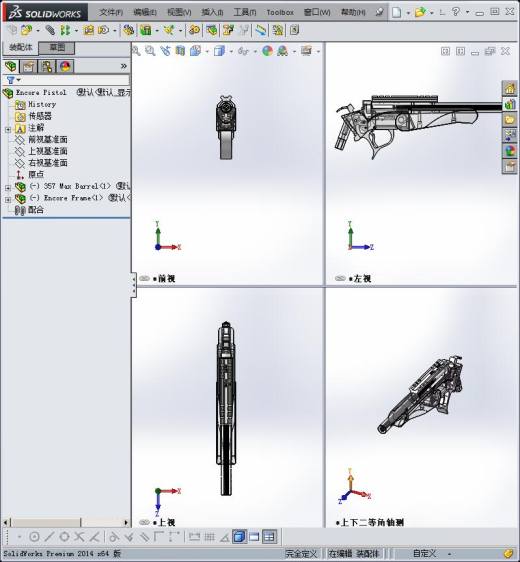Expand the 注解 annotations node

tap(8, 129)
